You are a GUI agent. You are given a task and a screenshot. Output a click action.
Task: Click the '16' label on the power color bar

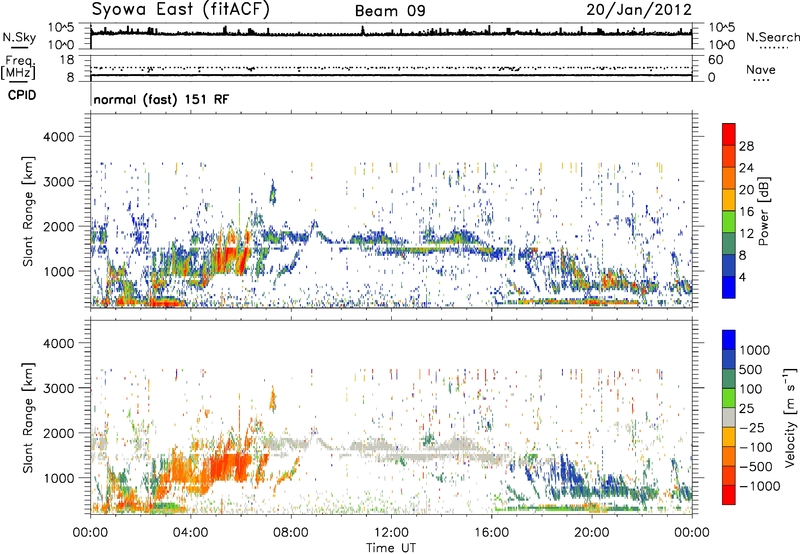(x=746, y=212)
